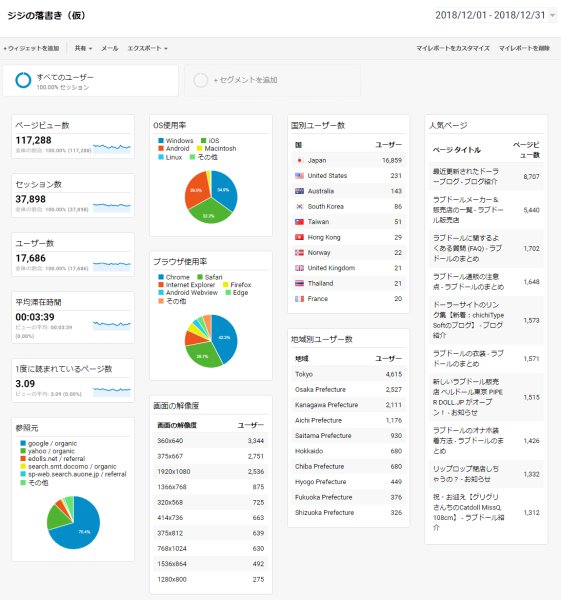Click the ラブドールの衣装 page title row
This screenshot has width=561, height=600.
pos(486,359)
